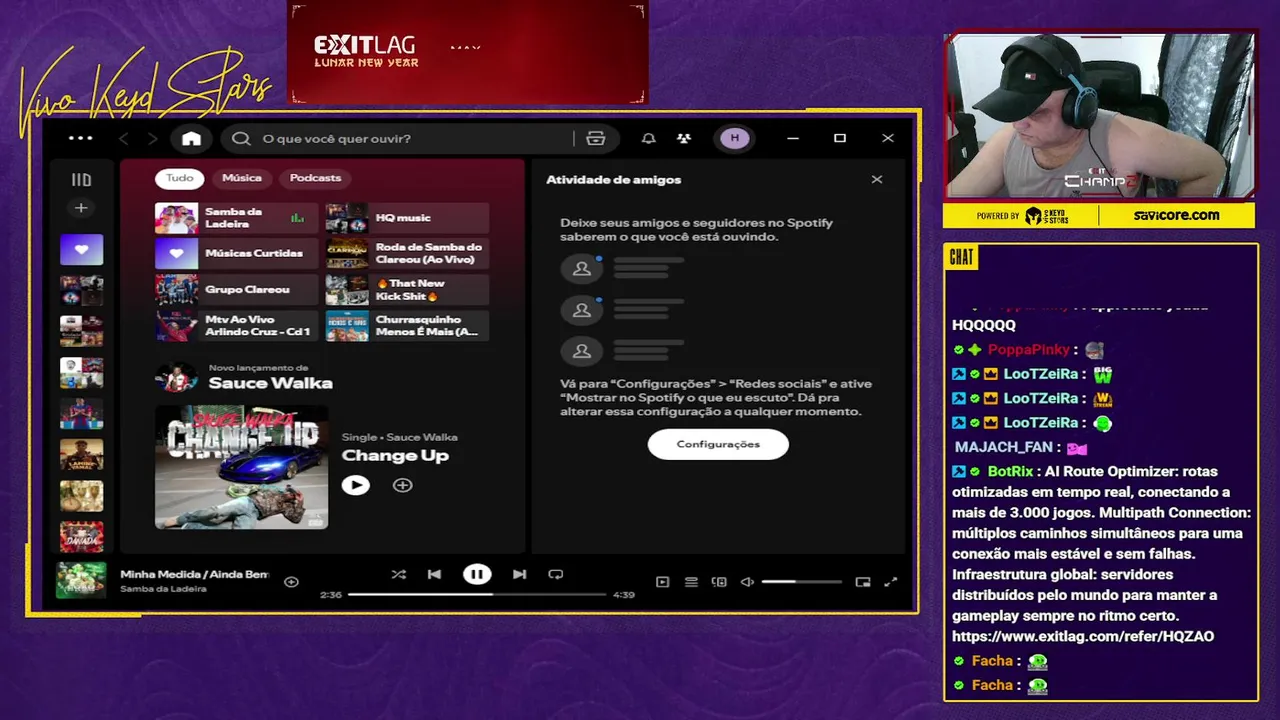1280x720 pixels.
Task: Click the Change Up album cover
Action: pos(241,467)
